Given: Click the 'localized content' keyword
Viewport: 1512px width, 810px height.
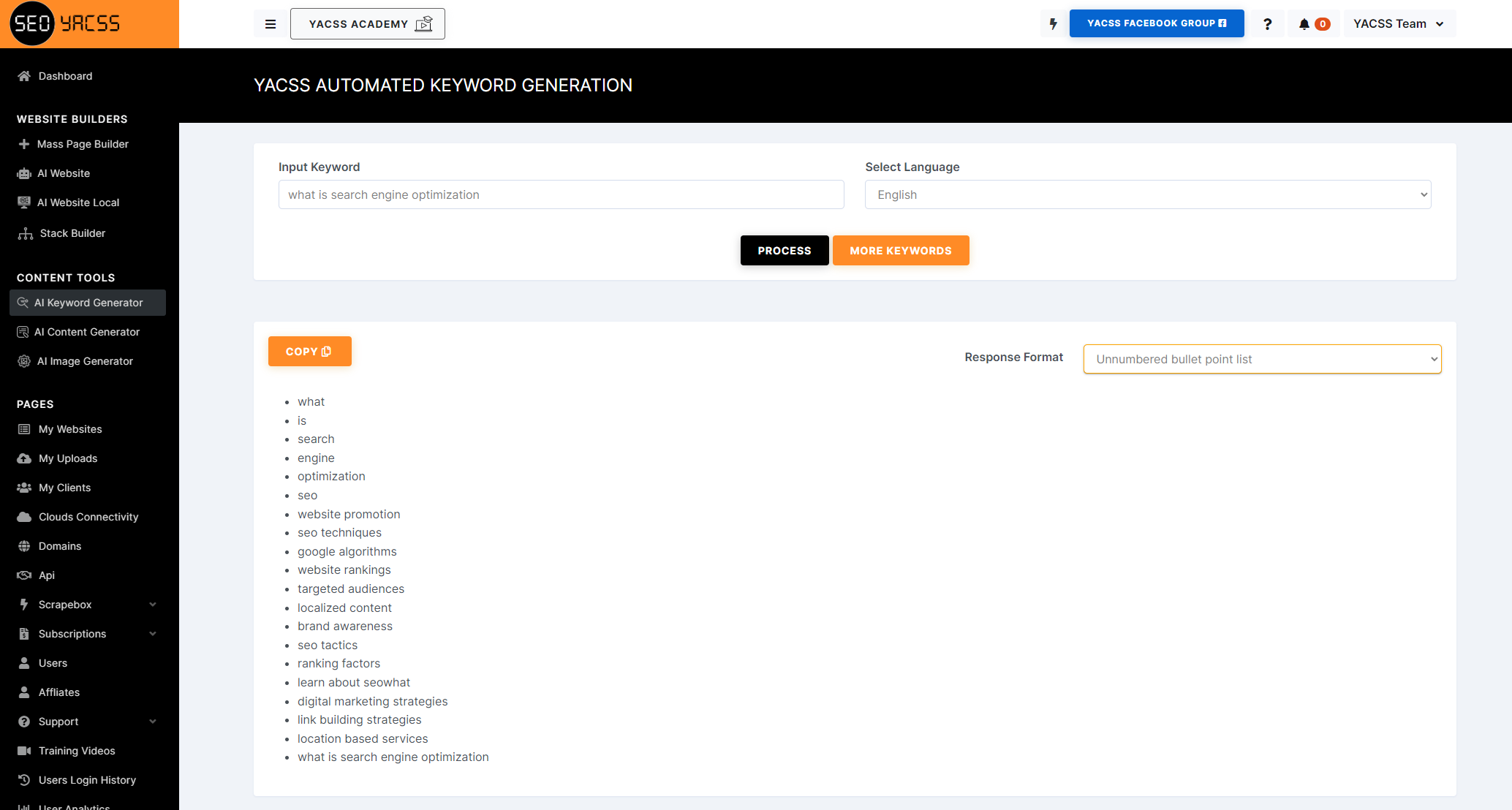Looking at the screenshot, I should point(344,607).
